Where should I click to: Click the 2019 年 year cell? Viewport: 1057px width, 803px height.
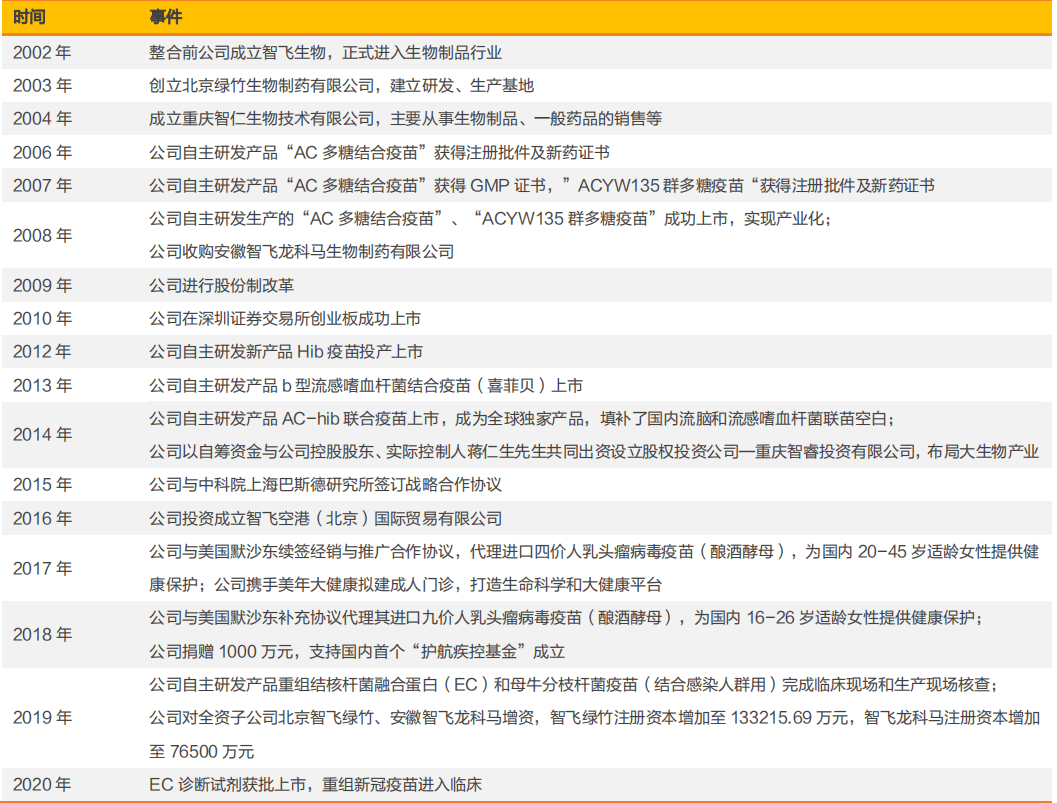42,718
